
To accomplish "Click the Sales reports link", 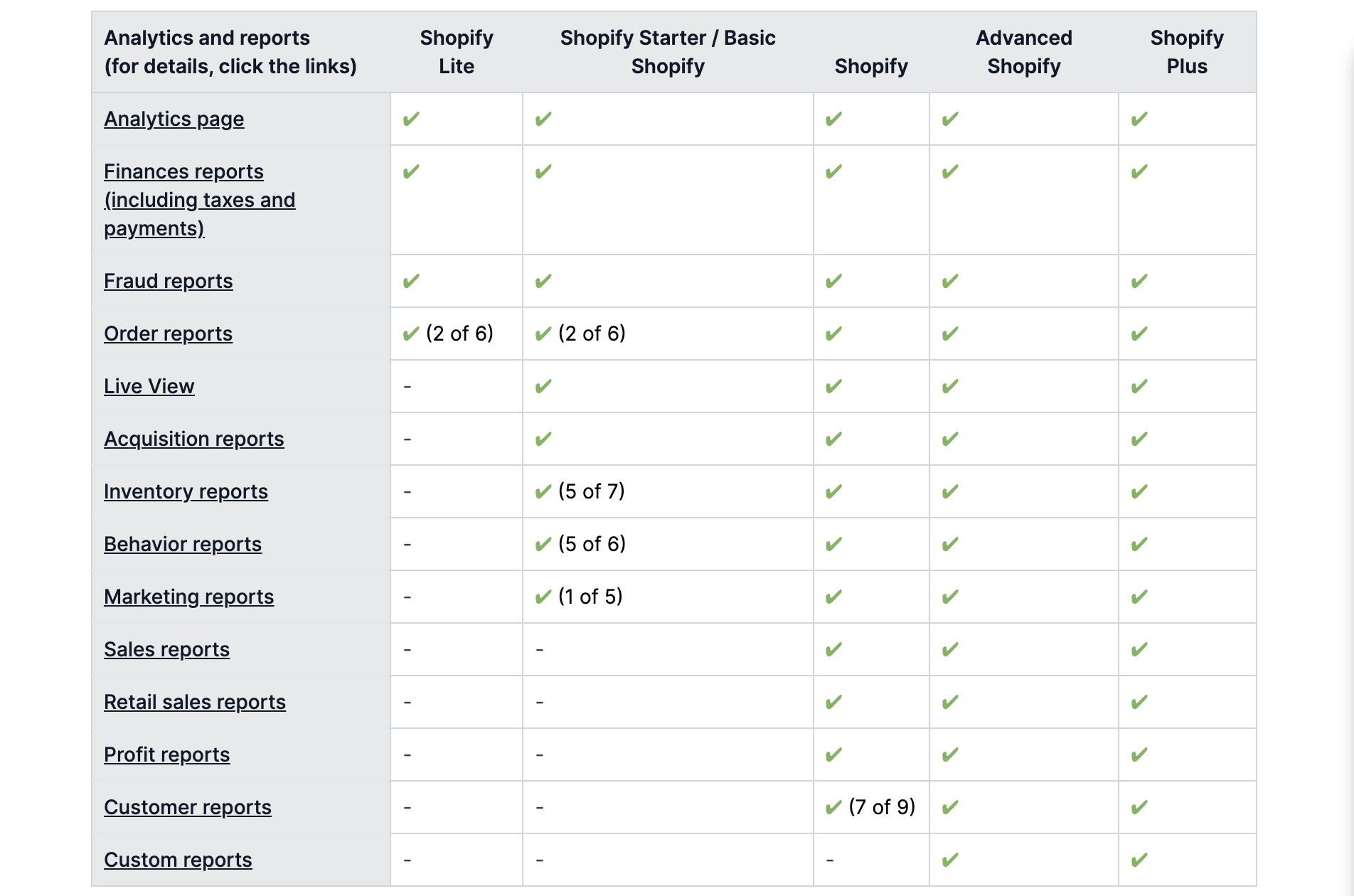I will tap(166, 649).
